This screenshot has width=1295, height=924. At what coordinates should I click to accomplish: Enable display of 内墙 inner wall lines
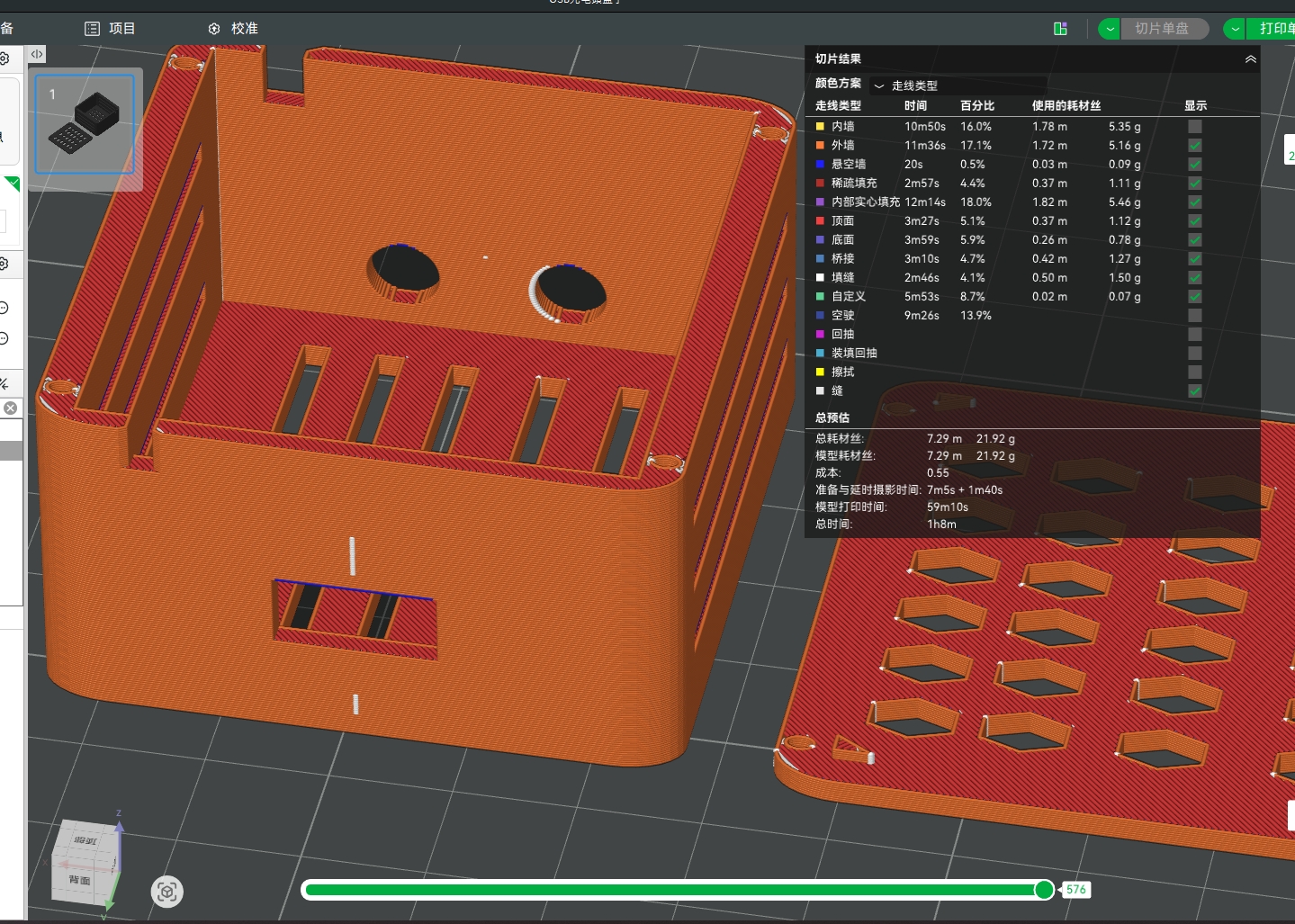pos(1194,127)
